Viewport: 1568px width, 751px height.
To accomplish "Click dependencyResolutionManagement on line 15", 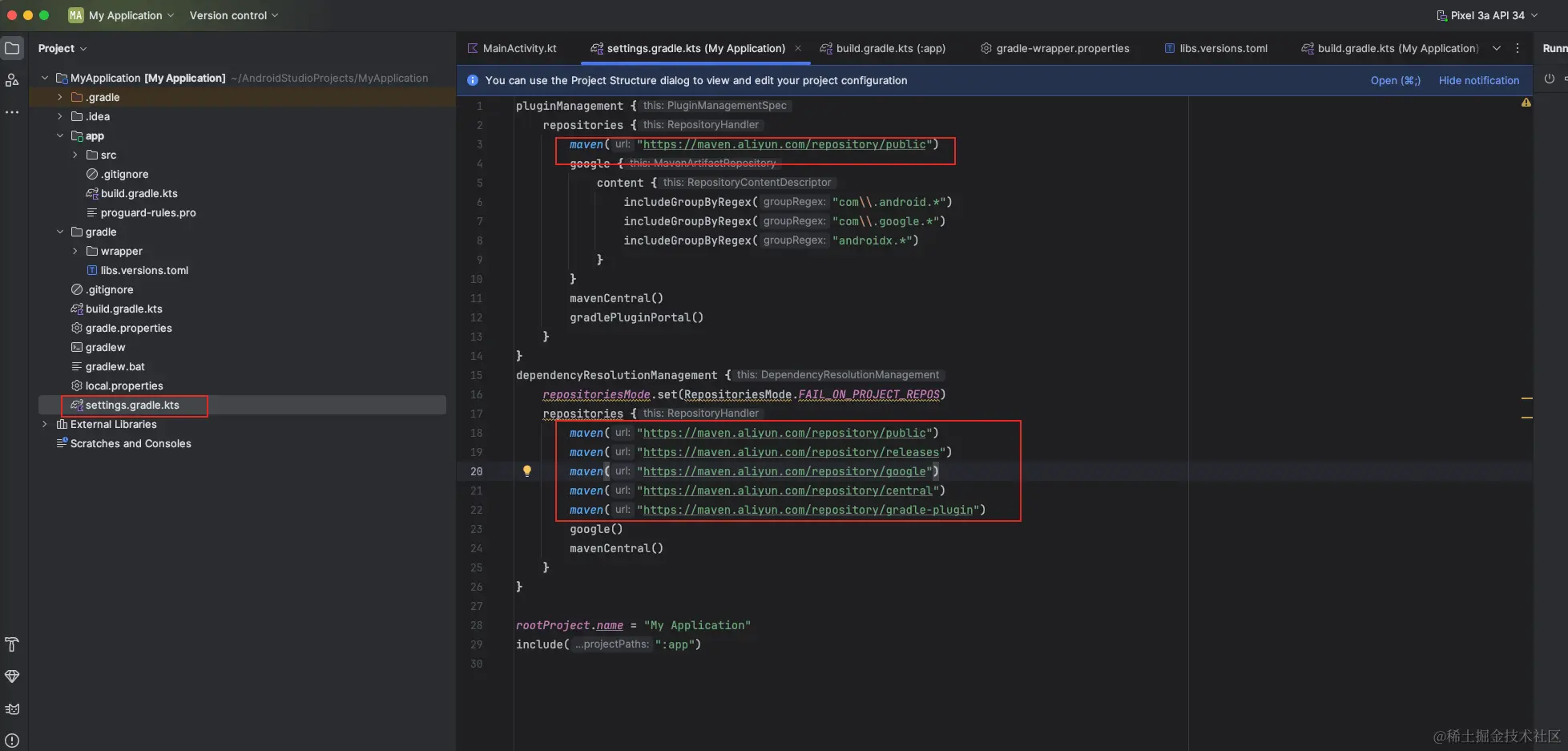I will click(616, 375).
